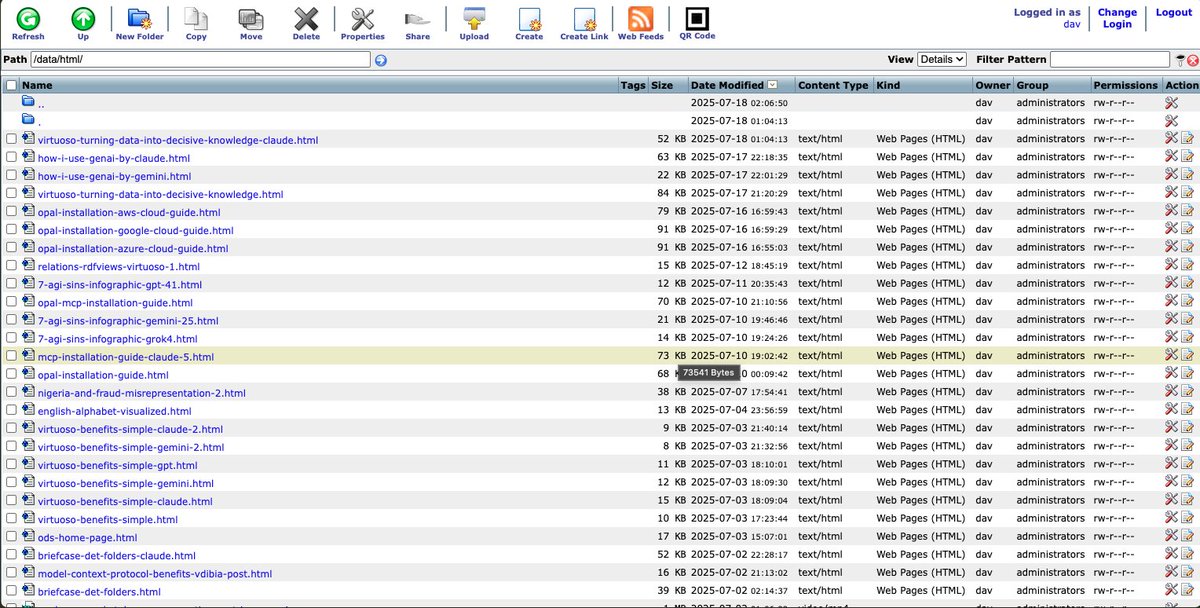Select checkbox for model-context-protocol-benefits-vdibia-post.html

click(x=11, y=574)
